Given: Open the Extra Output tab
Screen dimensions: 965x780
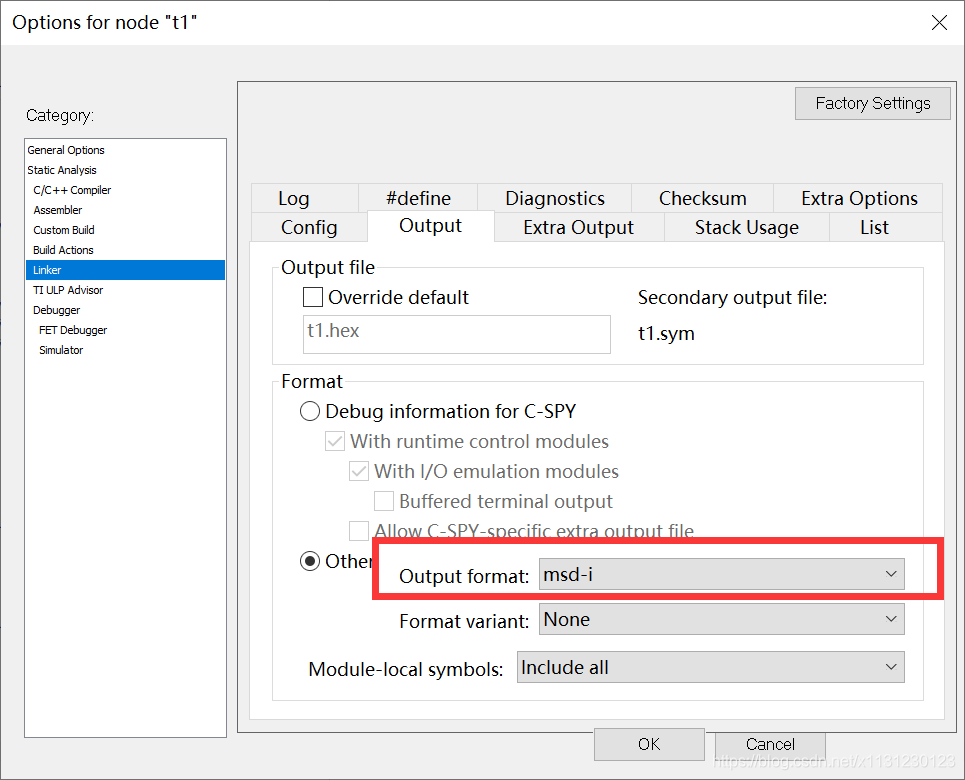Looking at the screenshot, I should (x=578, y=227).
